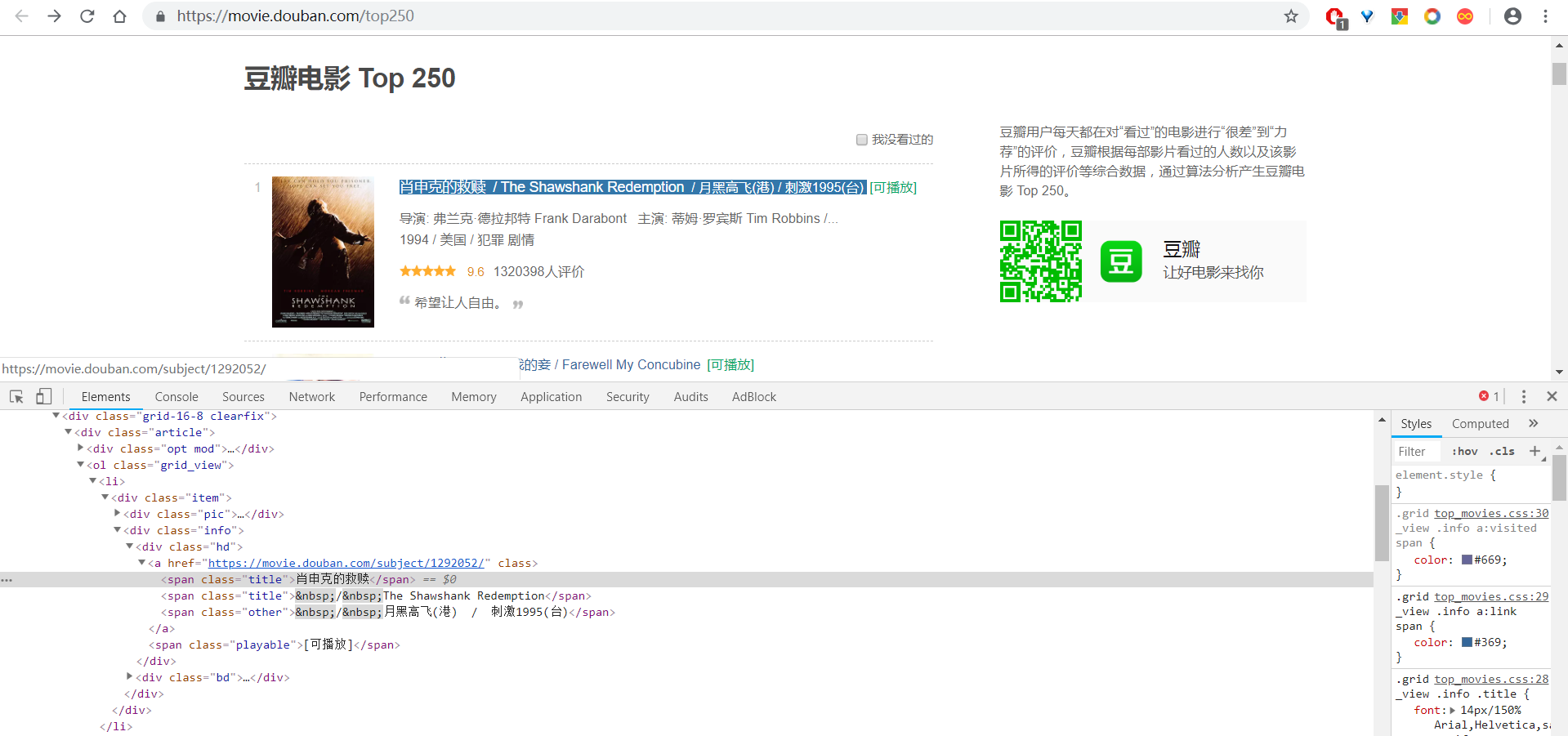Collapse the div class="info" tree node
1568x736 pixels.
tap(118, 530)
